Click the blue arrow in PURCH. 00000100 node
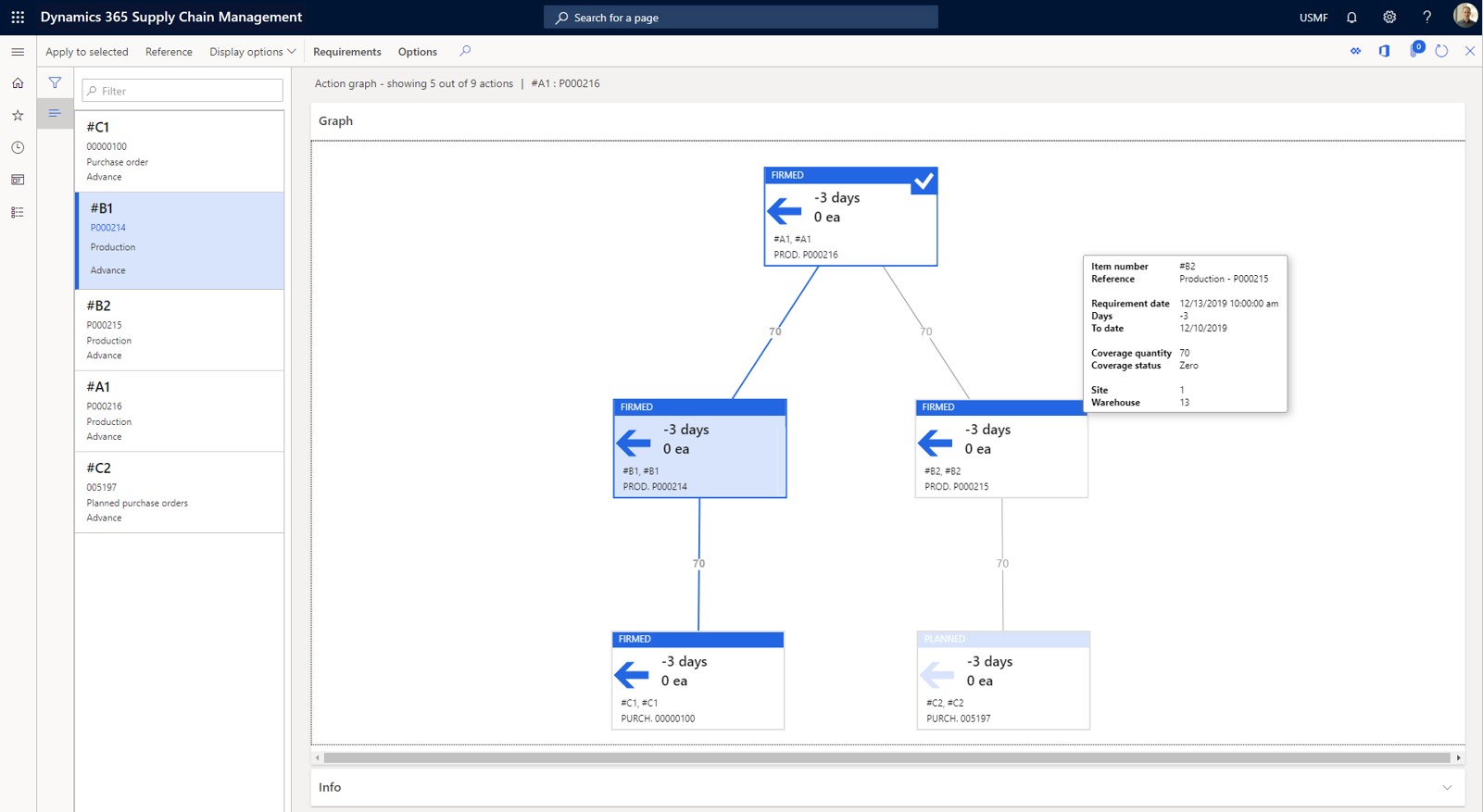This screenshot has height=812, width=1483. (x=632, y=674)
